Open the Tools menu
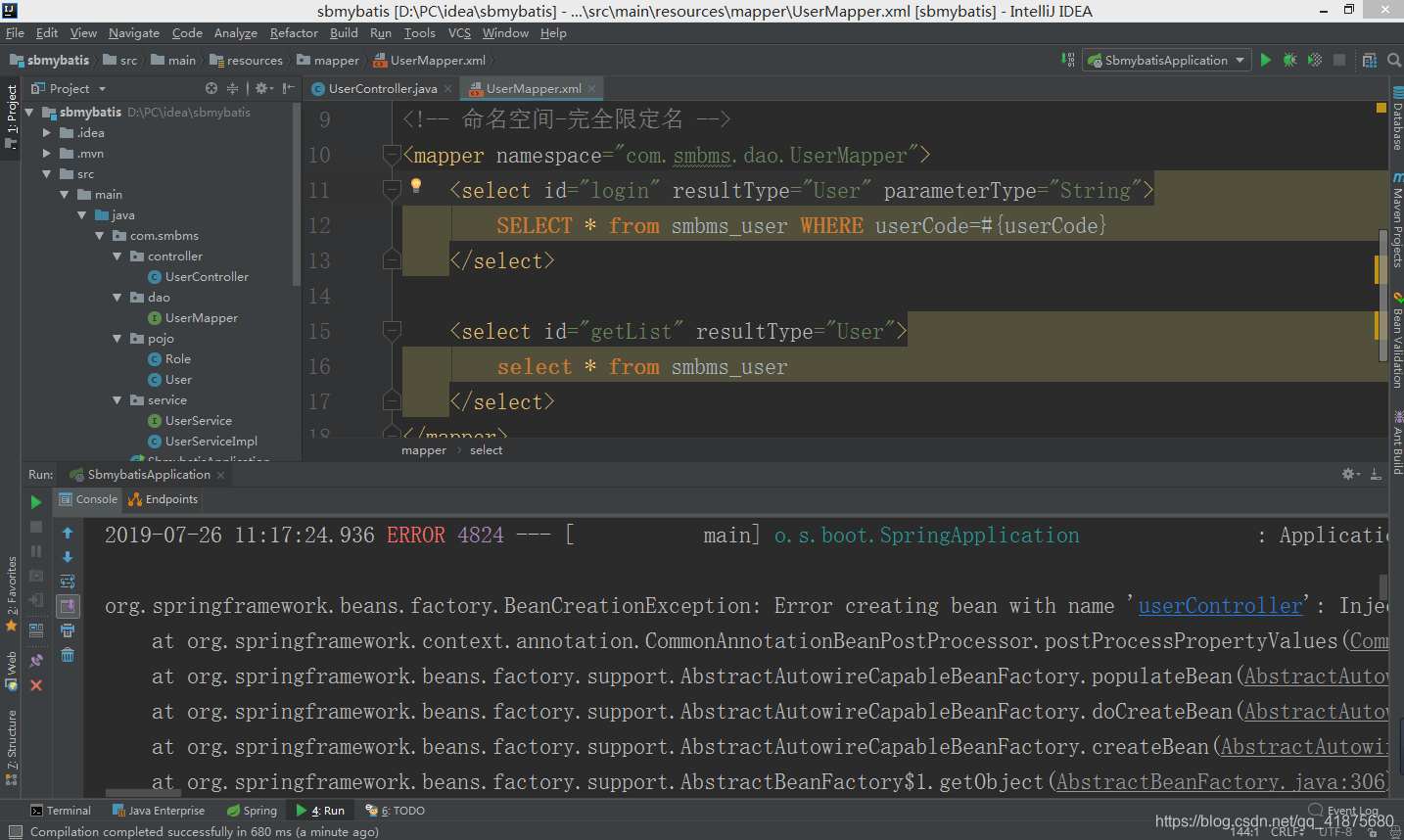 (420, 32)
